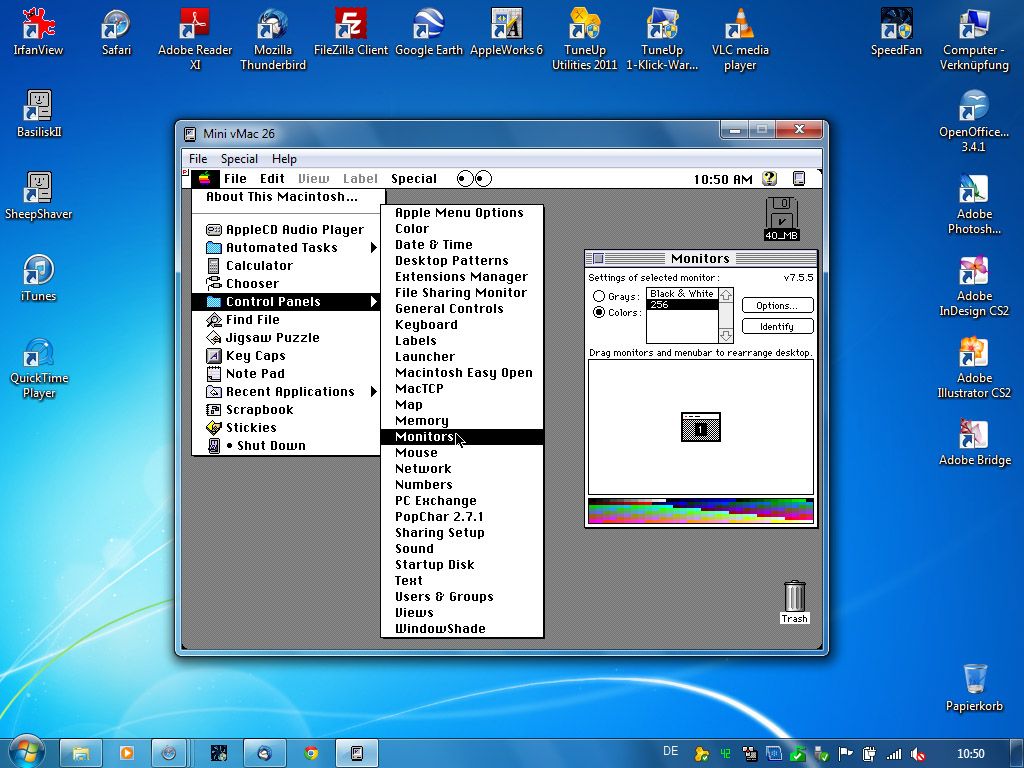1024x768 pixels.
Task: Click the Options... button in Monitors
Action: coord(777,305)
